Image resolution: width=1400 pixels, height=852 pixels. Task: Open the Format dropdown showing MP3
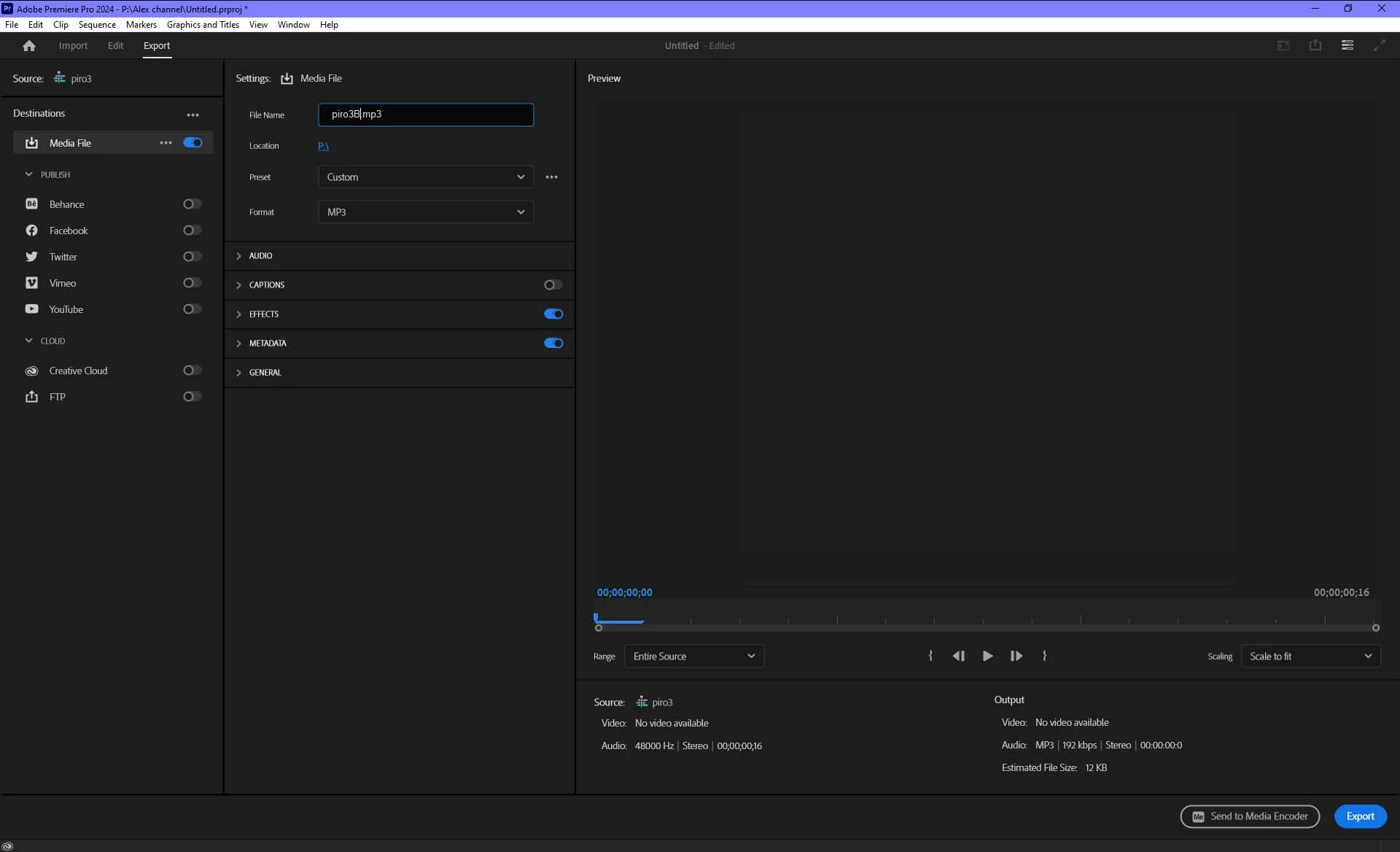tap(426, 212)
